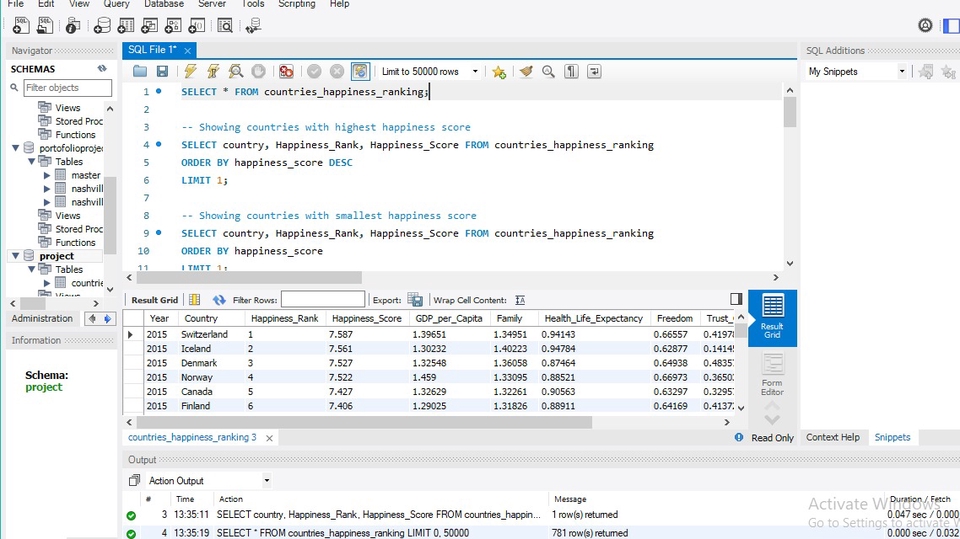Toggle result grid field types icon
Viewport: 960px width, 539px height.
click(194, 300)
